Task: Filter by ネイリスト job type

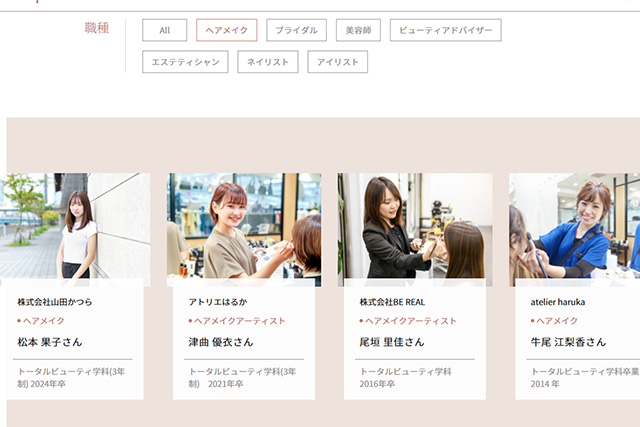Action: pos(268,62)
